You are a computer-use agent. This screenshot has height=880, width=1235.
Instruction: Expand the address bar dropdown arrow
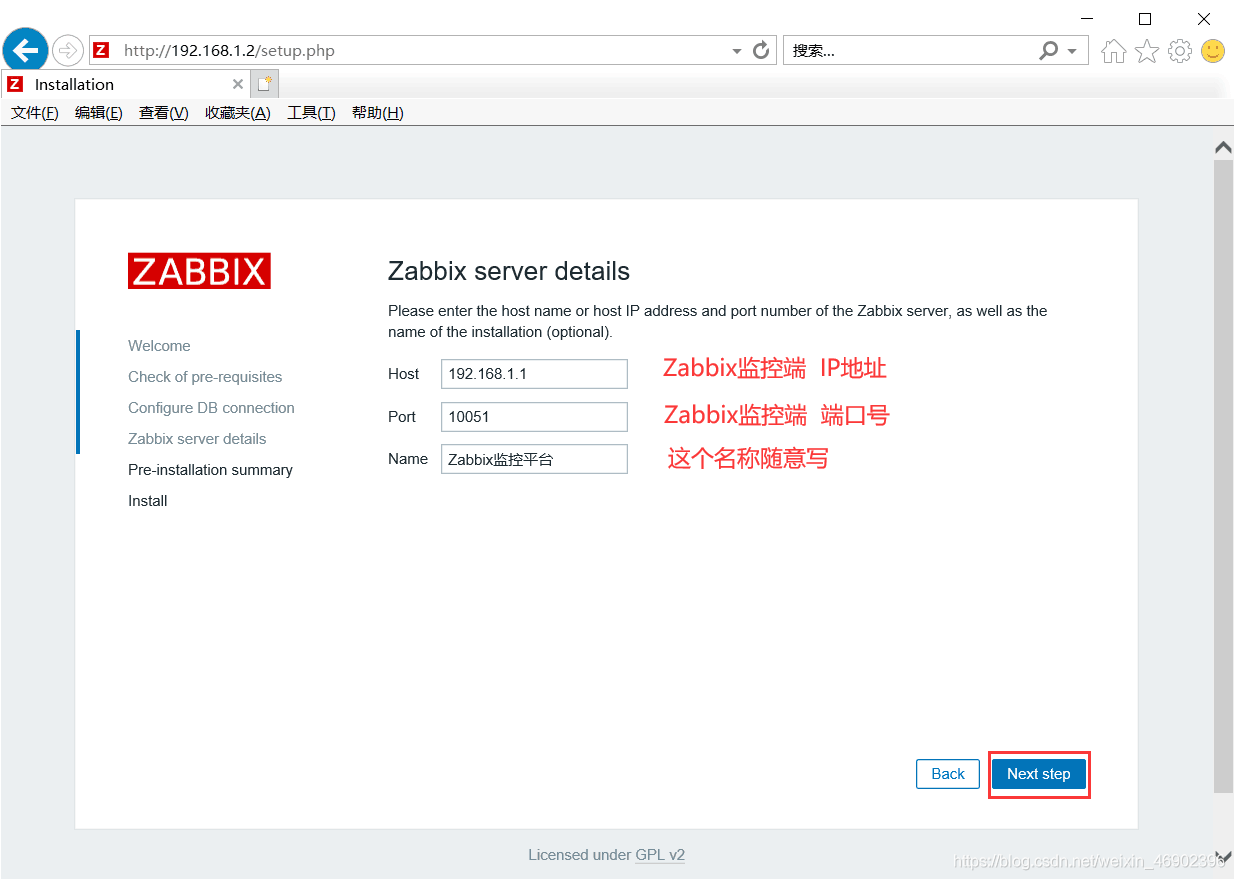click(737, 51)
